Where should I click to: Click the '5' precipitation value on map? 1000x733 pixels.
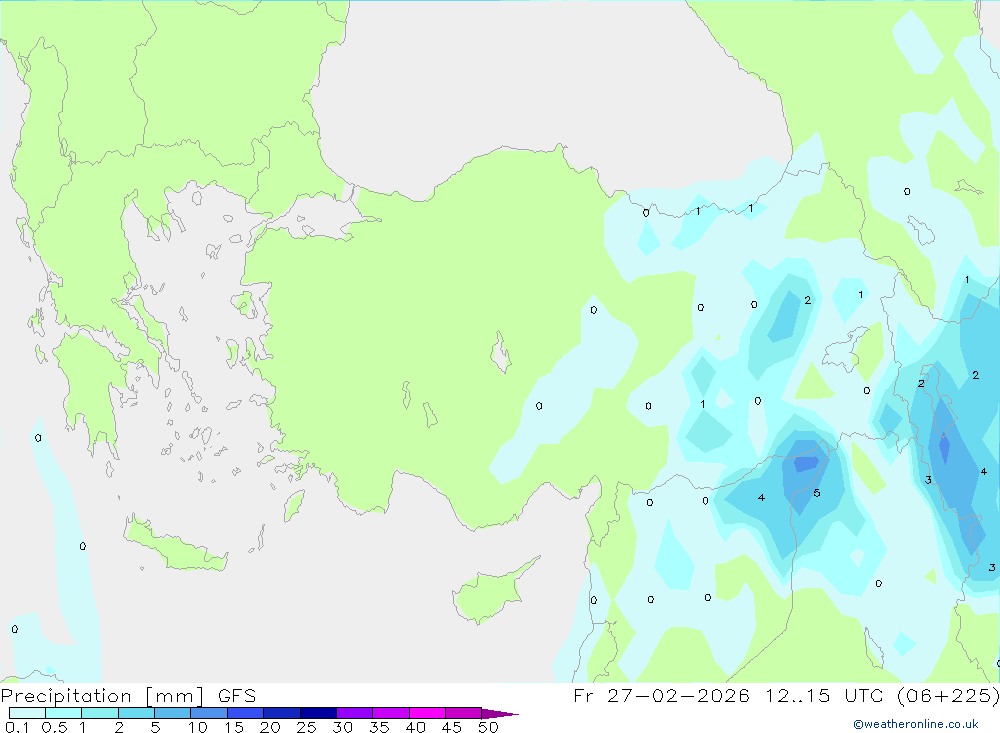[817, 493]
